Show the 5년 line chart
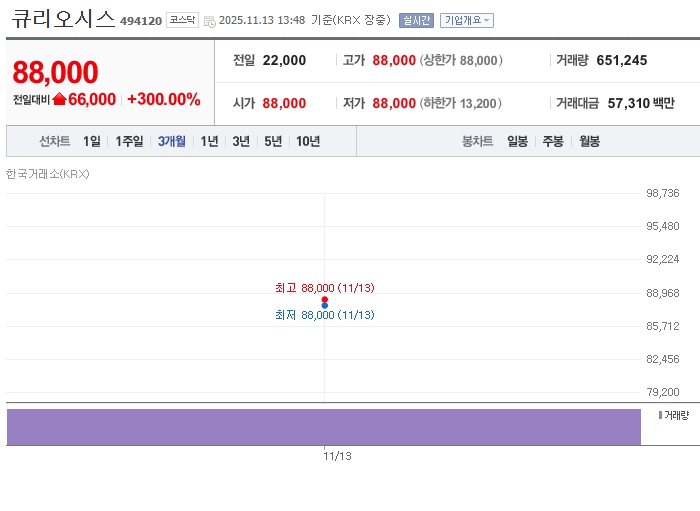Screen dimensions: 700x511 [x=273, y=141]
